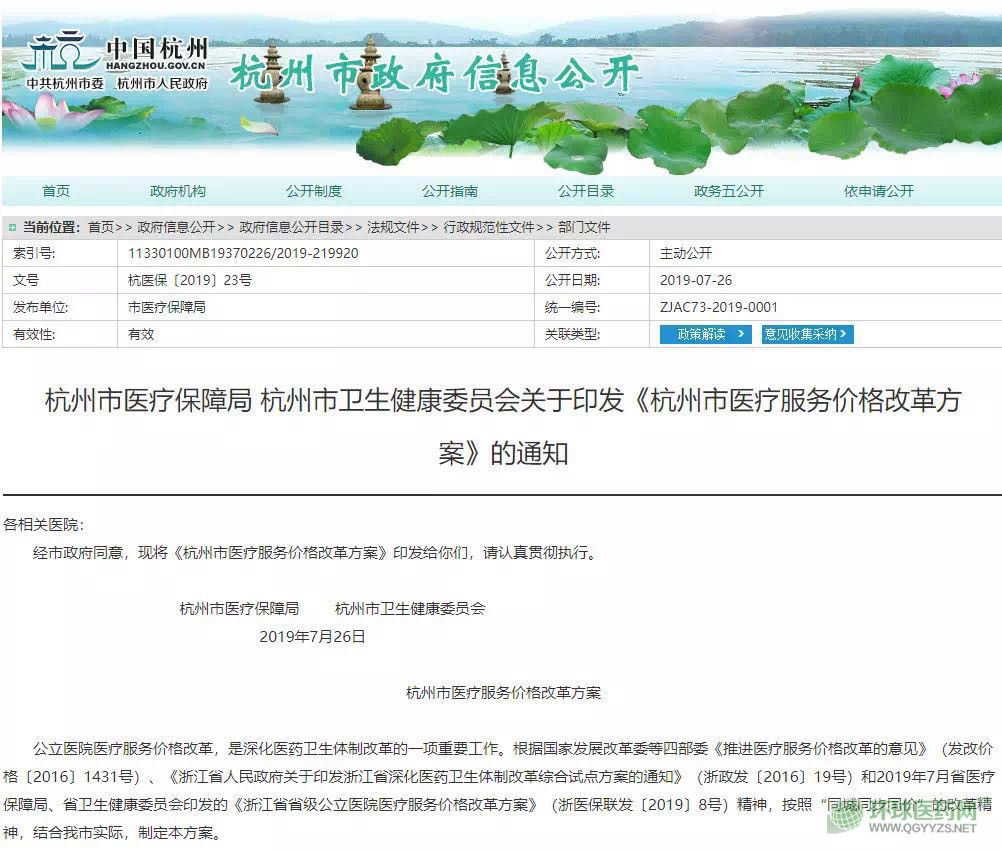
Task: Select 政务五公开 in the navigation bar
Action: 728,191
